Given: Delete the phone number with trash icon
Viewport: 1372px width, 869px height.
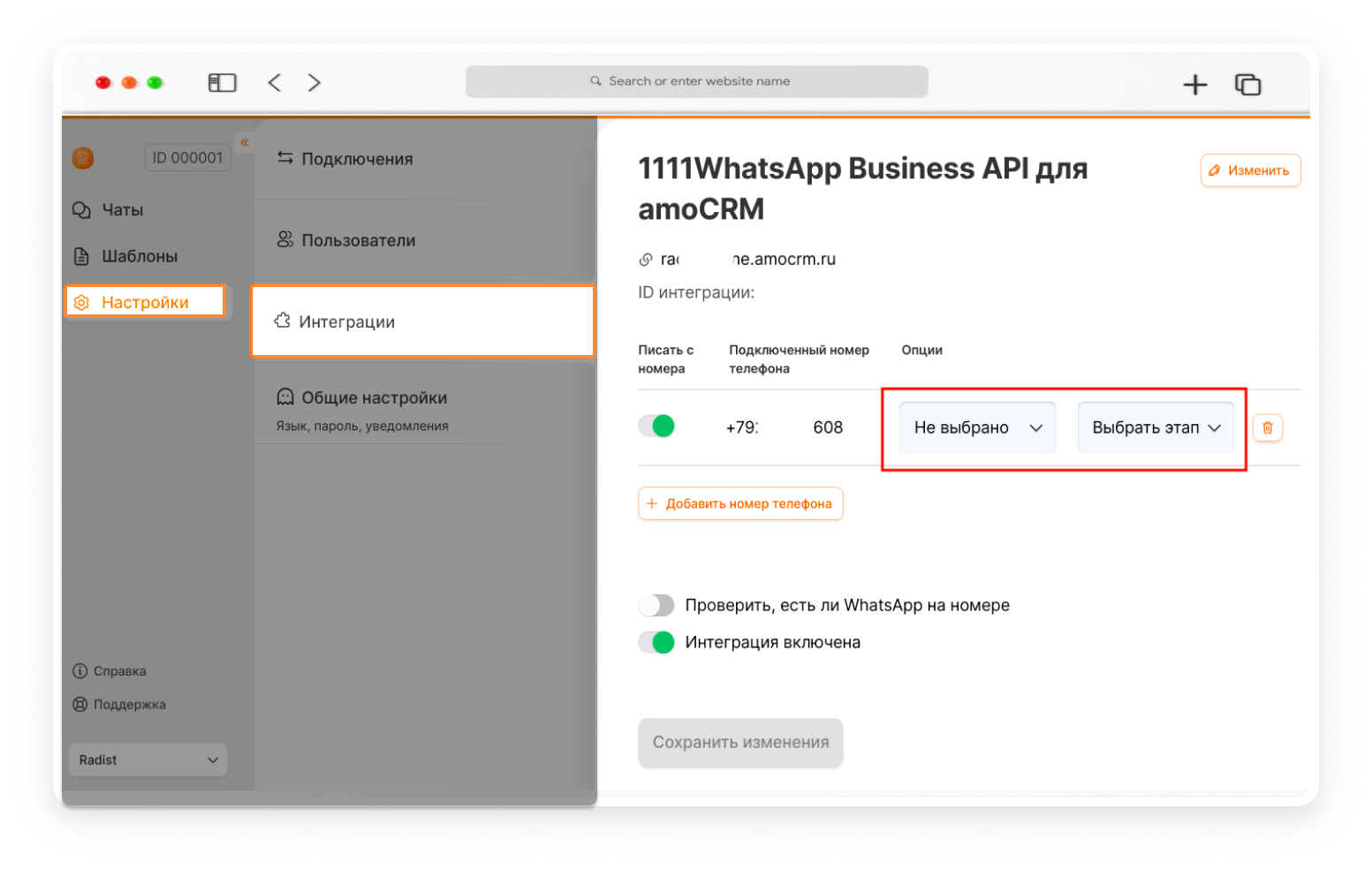Looking at the screenshot, I should click(x=1267, y=427).
